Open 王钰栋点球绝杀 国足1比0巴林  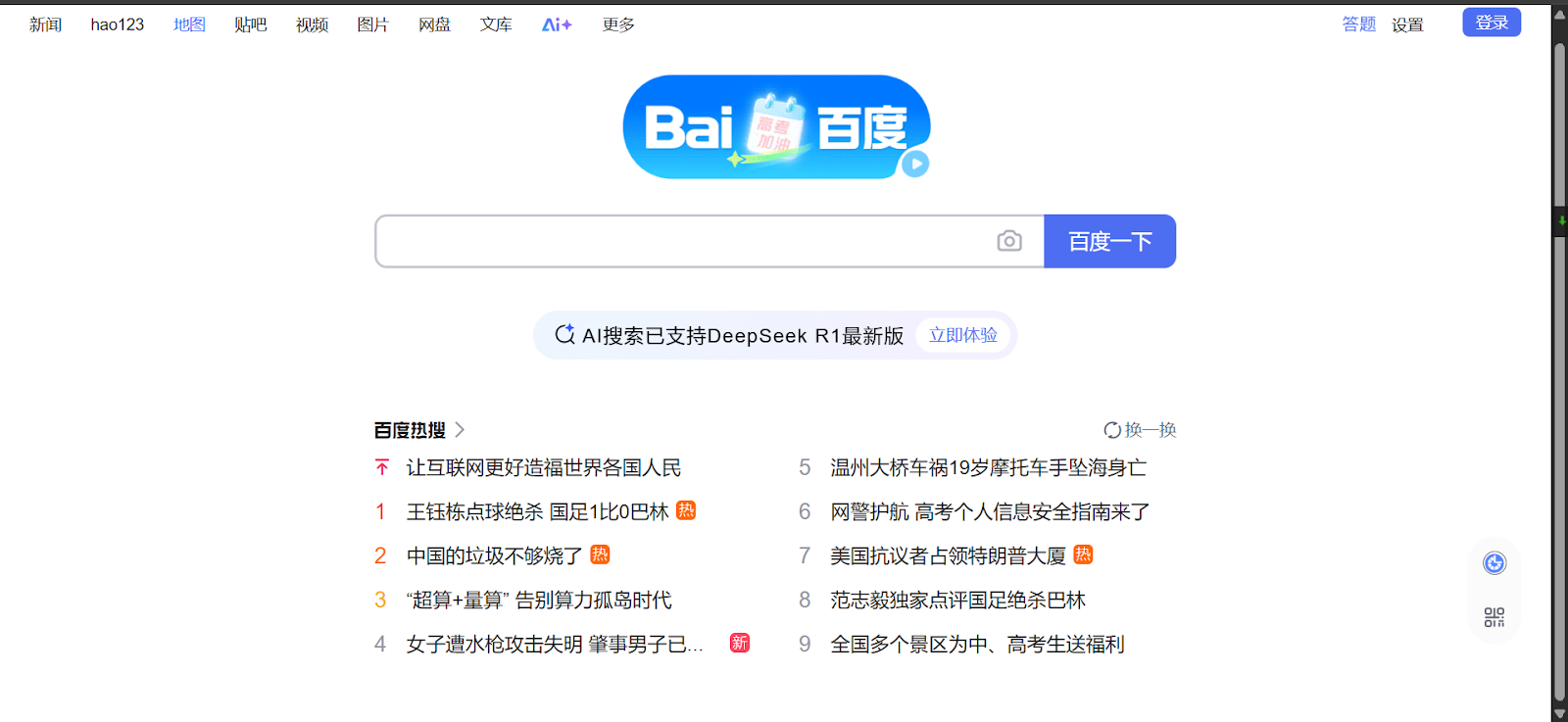(537, 511)
